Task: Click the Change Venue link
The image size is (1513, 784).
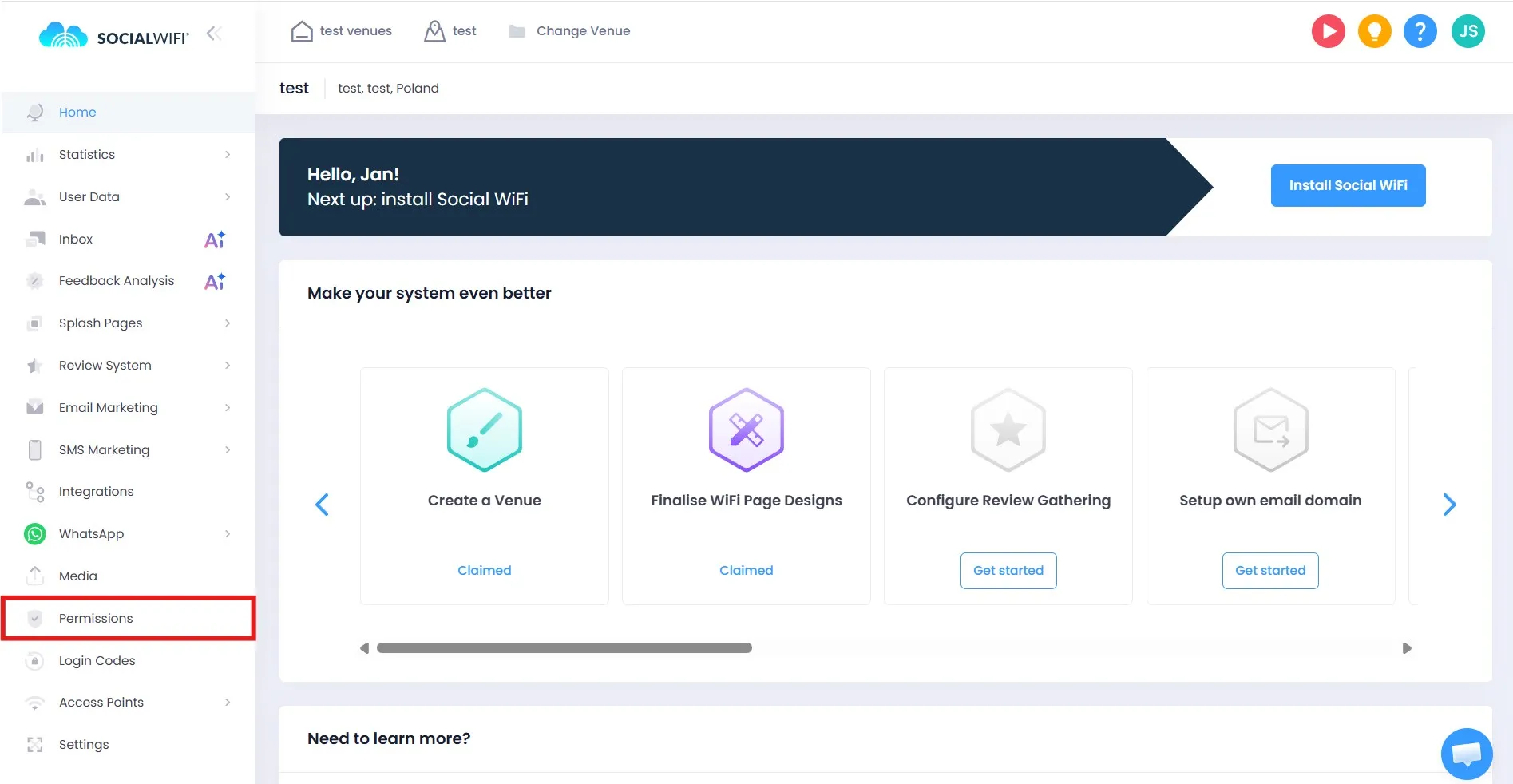Action: pyautogui.click(x=570, y=31)
